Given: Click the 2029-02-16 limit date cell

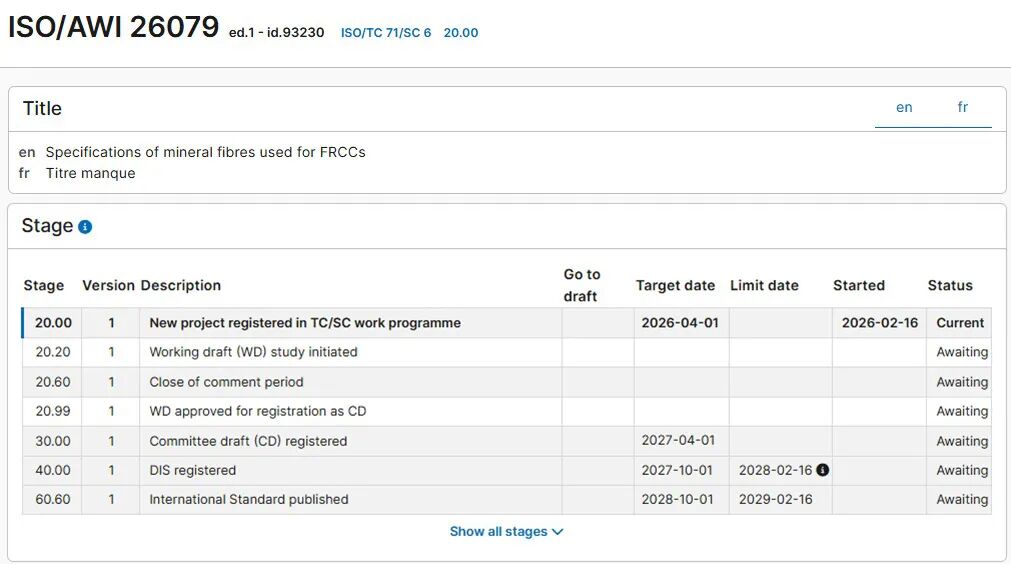Looking at the screenshot, I should tap(775, 499).
